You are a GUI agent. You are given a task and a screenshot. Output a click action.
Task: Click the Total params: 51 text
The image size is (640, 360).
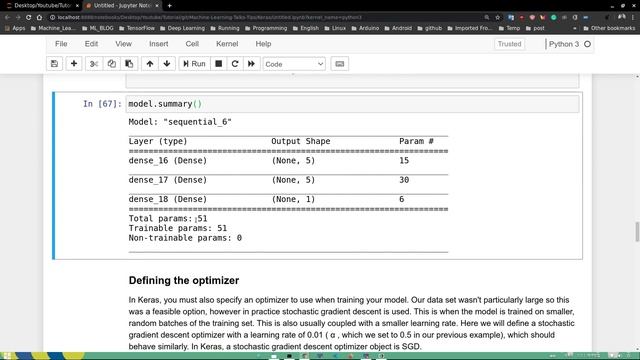(x=168, y=218)
